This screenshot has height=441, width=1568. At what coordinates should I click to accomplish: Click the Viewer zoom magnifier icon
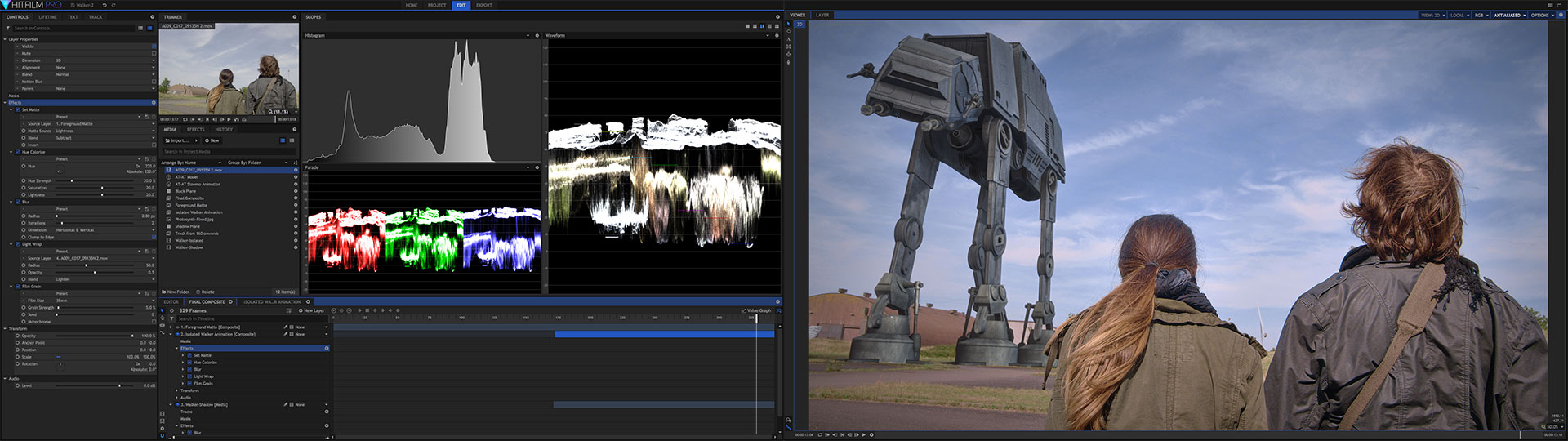(1543, 426)
